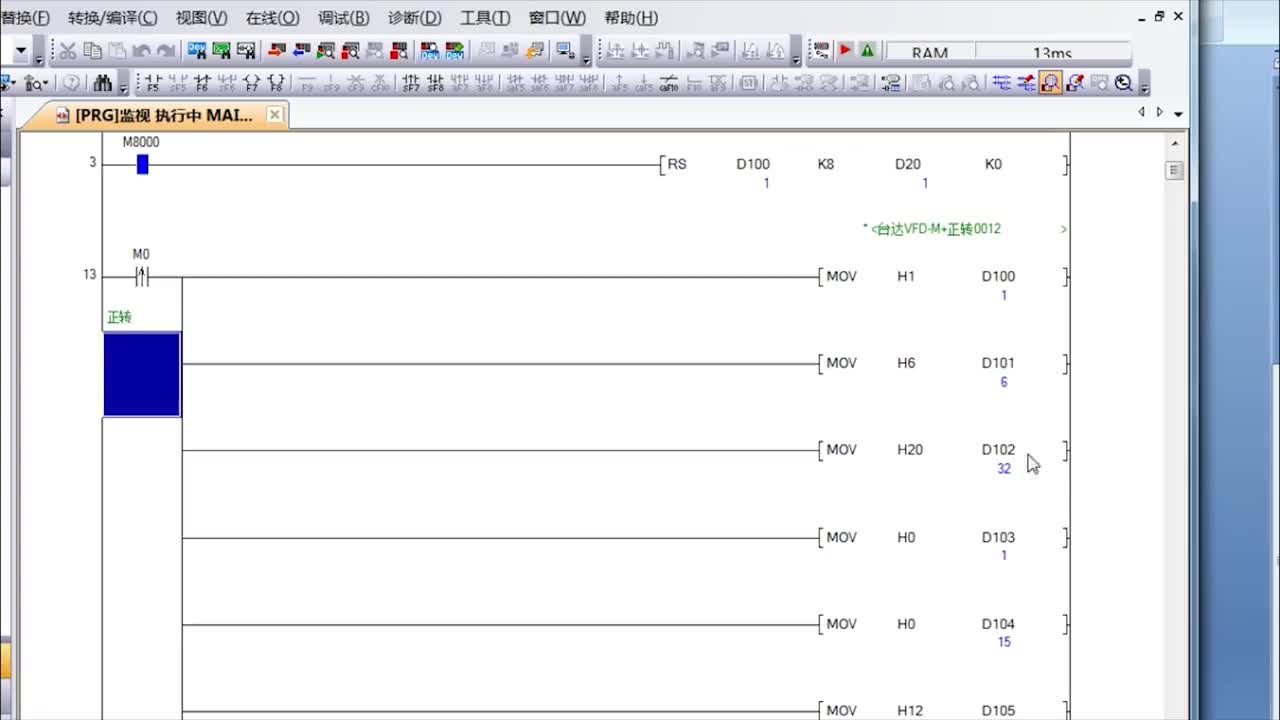This screenshot has height=720, width=1280.
Task: Click the monitor write mode icon
Action: [x=1075, y=83]
